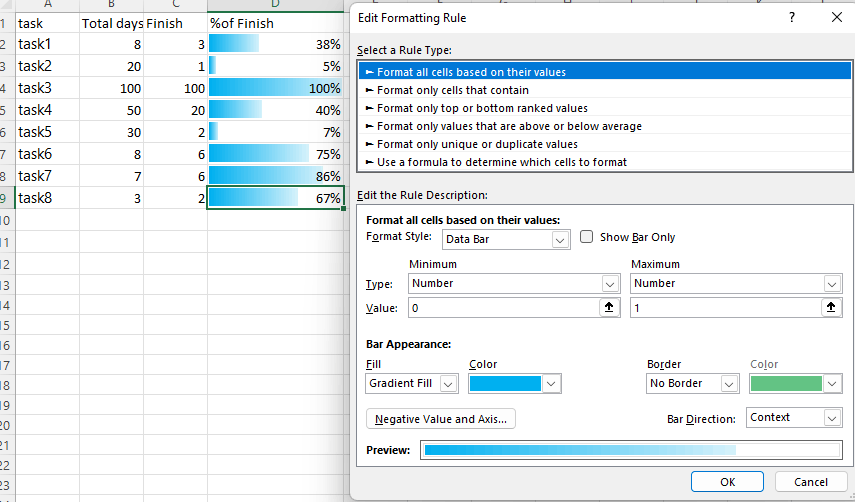855x502 pixels.
Task: Click the 'Total days' header cell
Action: pos(111,23)
